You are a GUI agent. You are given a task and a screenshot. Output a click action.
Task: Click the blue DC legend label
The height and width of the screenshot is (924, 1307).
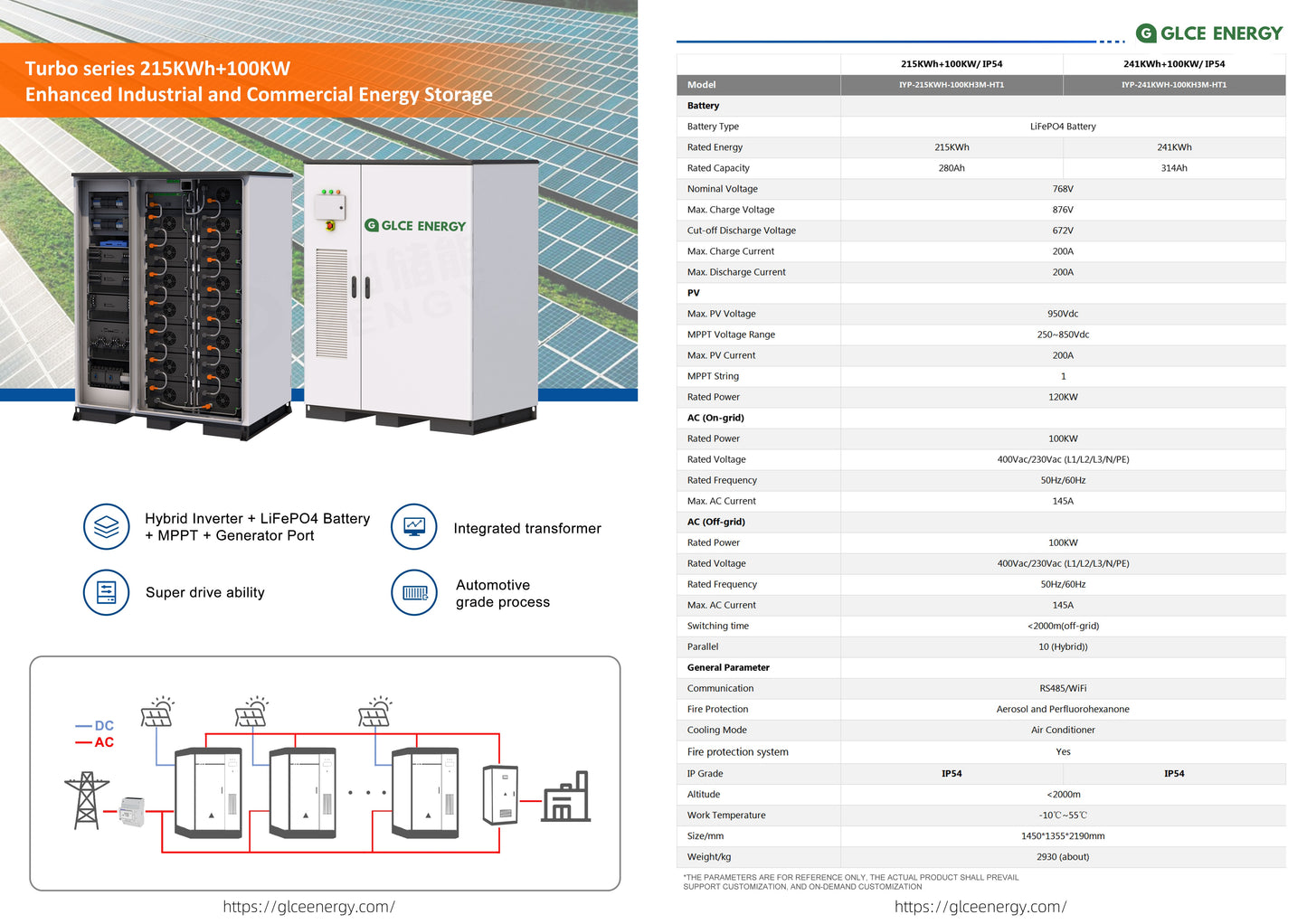[x=104, y=725]
